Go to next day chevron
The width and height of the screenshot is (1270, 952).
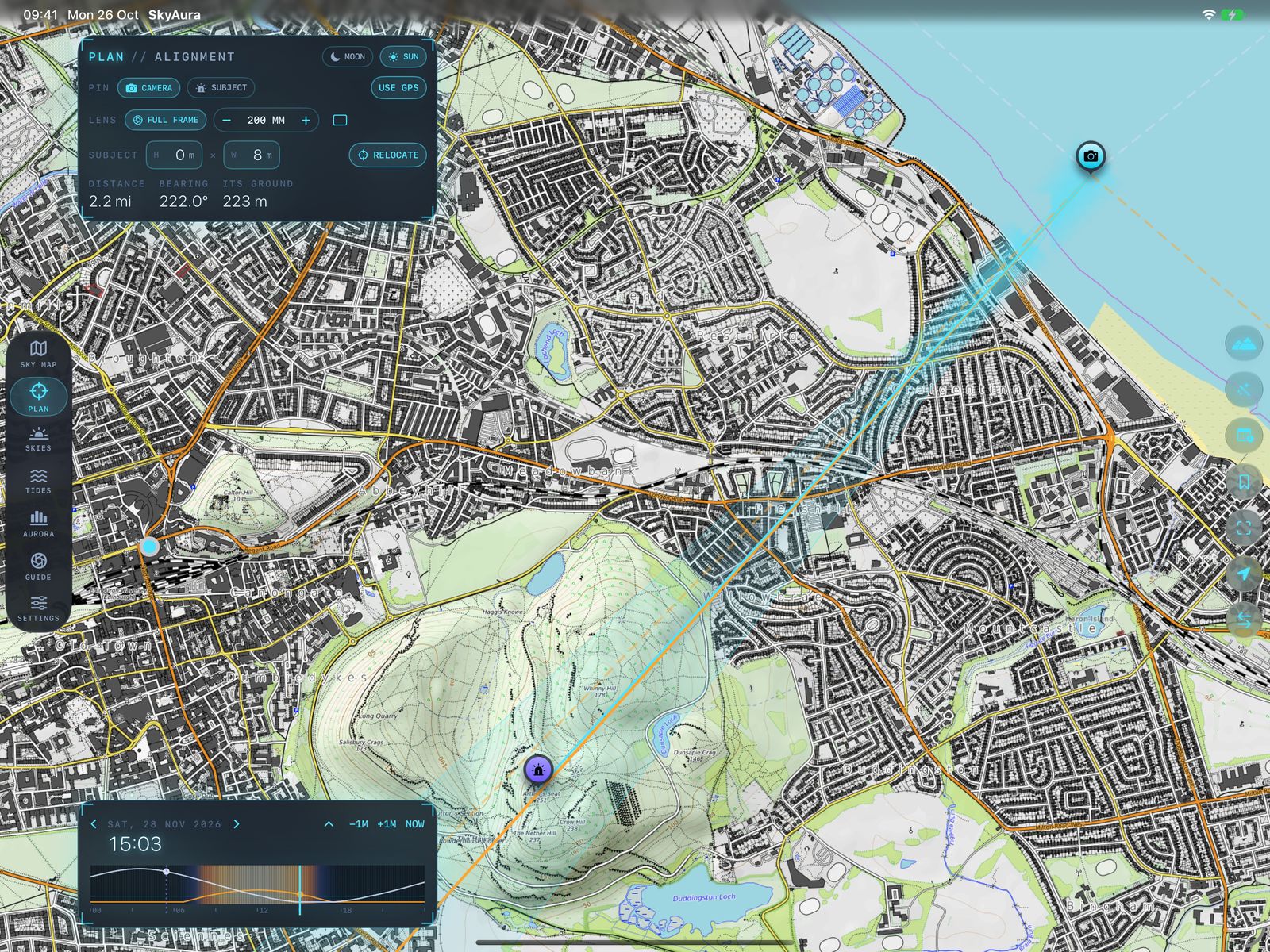tap(237, 824)
